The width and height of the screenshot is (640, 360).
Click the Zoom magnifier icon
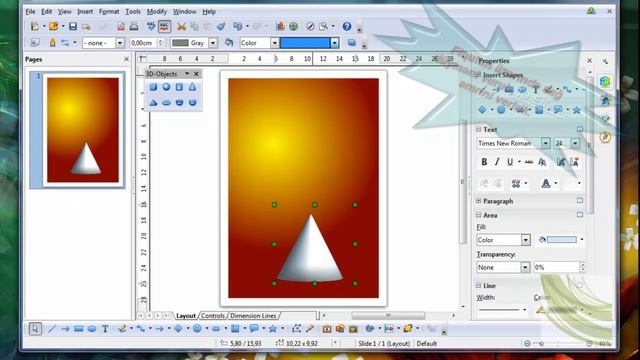[x=324, y=27]
